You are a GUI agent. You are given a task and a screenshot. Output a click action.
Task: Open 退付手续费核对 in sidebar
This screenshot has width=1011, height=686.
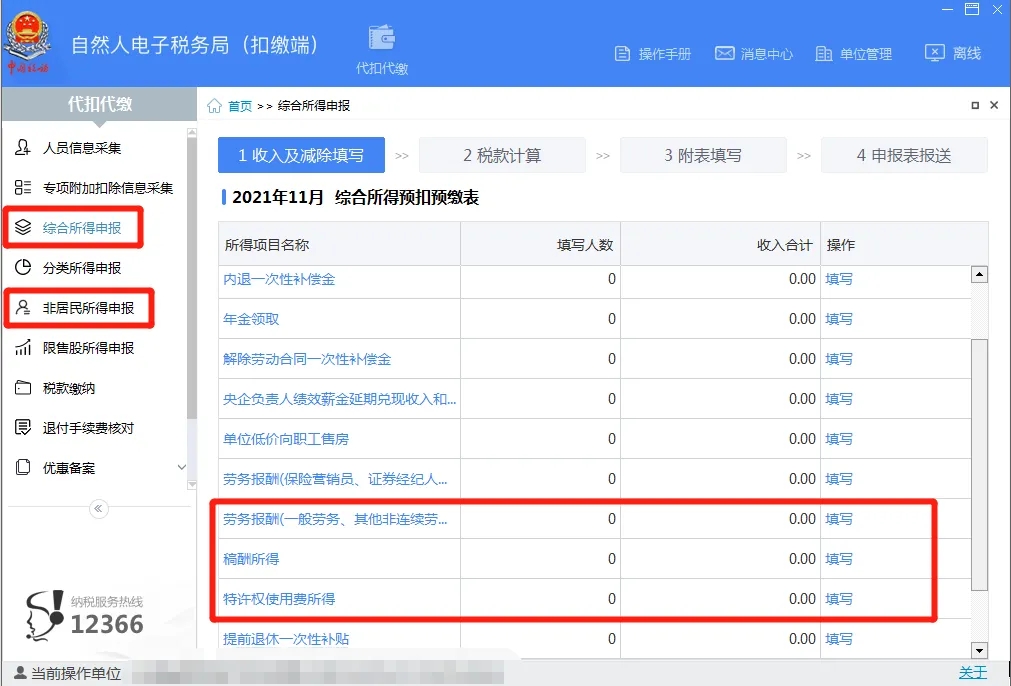pyautogui.click(x=88, y=427)
